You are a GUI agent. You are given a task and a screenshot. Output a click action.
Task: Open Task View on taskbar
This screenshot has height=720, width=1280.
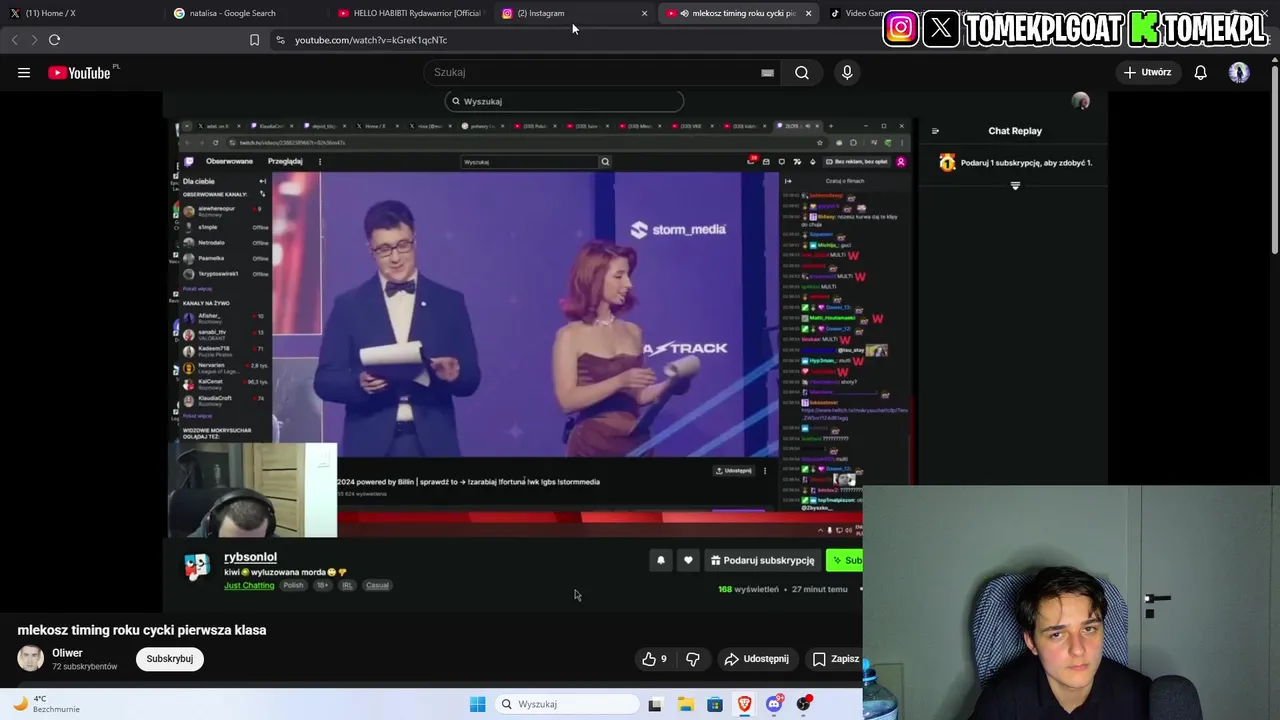point(655,704)
